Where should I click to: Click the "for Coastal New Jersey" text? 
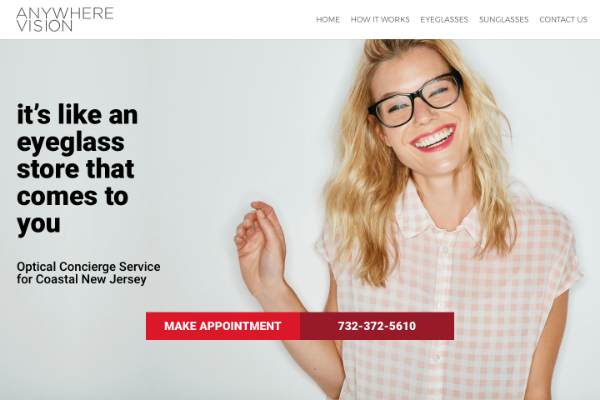pos(82,279)
